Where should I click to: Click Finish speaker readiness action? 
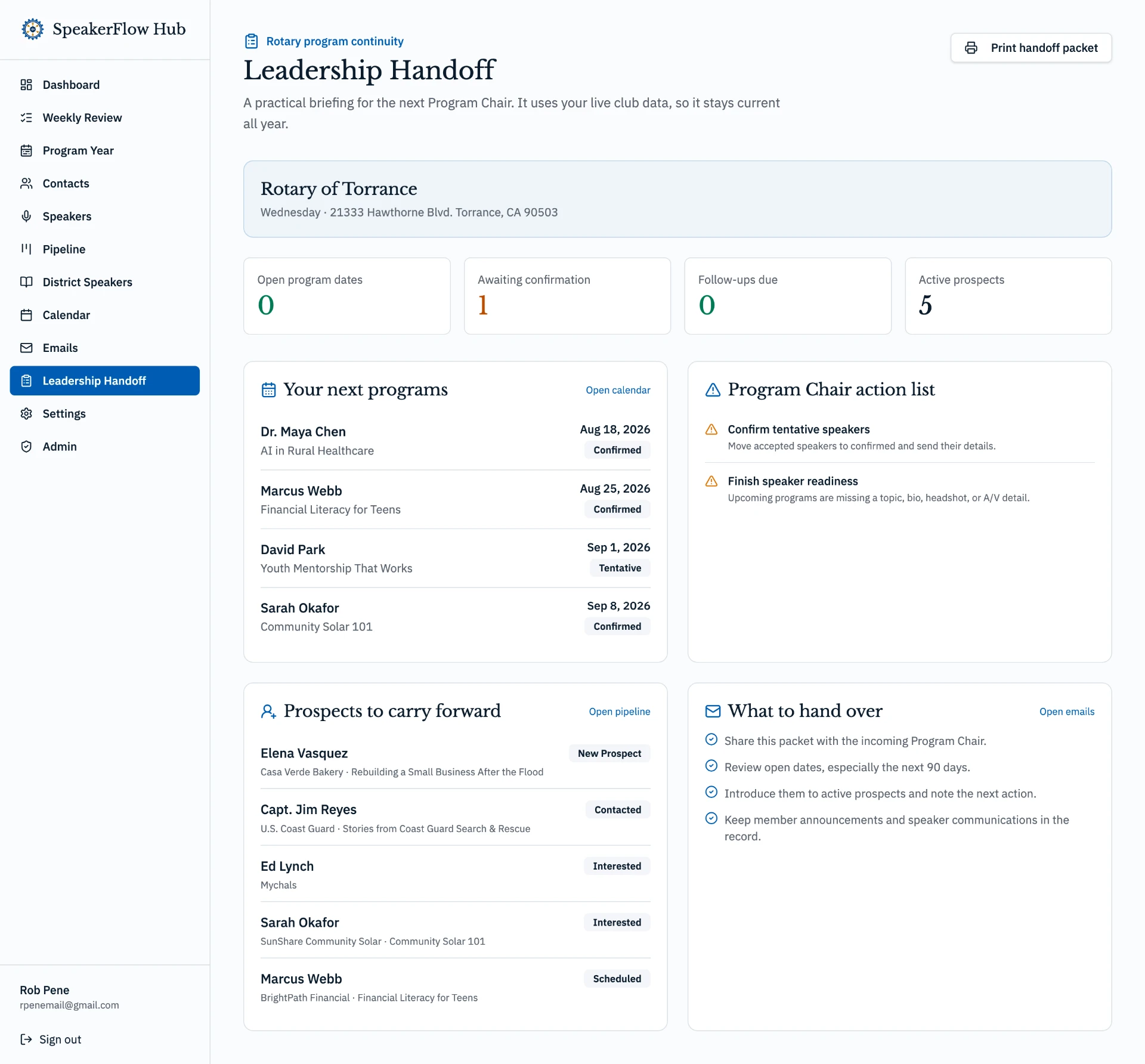tap(899, 489)
